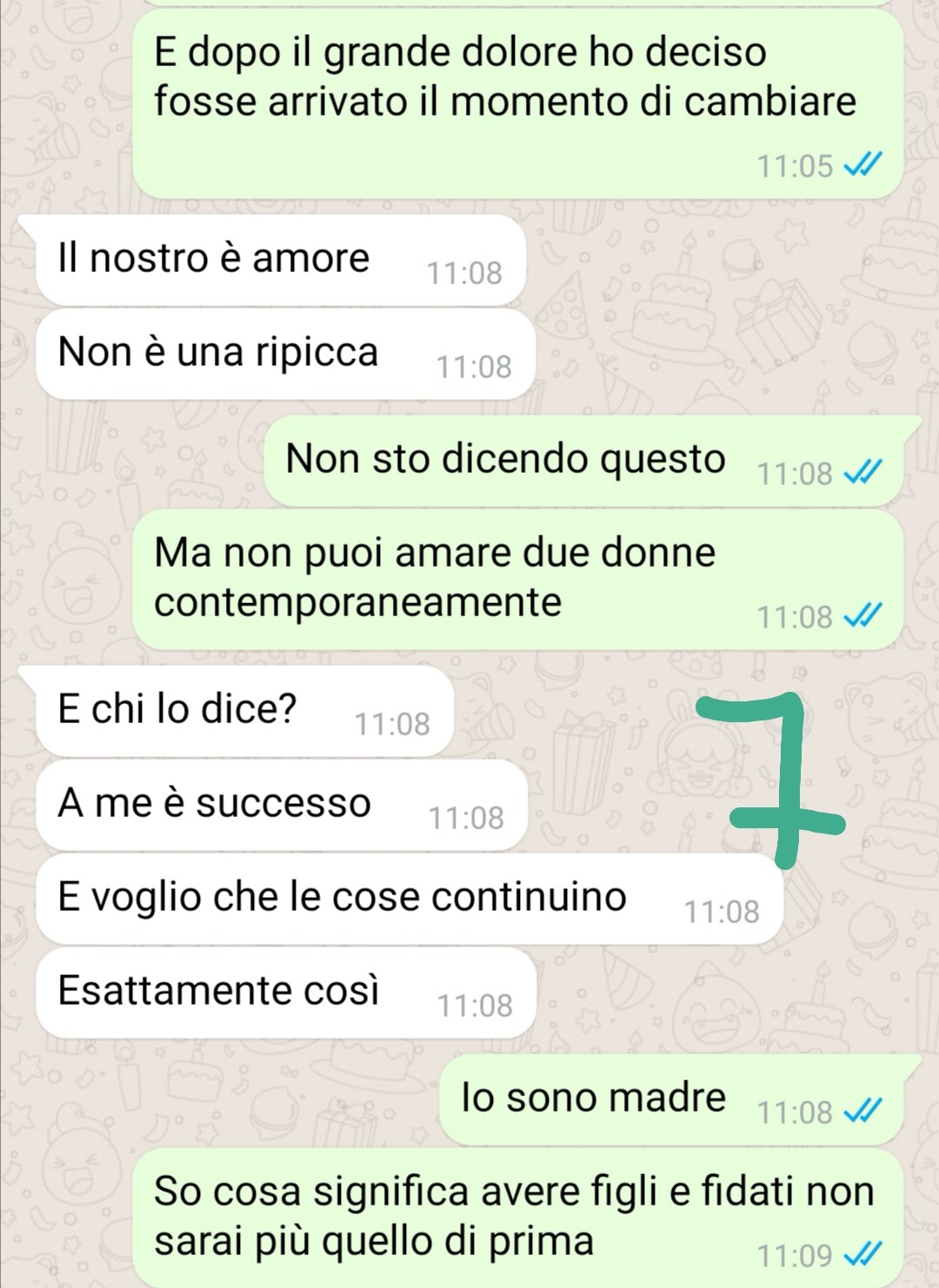Tap read ticks on 'contemporaneamente' message
Viewport: 939px width, 1288px height.
[863, 617]
